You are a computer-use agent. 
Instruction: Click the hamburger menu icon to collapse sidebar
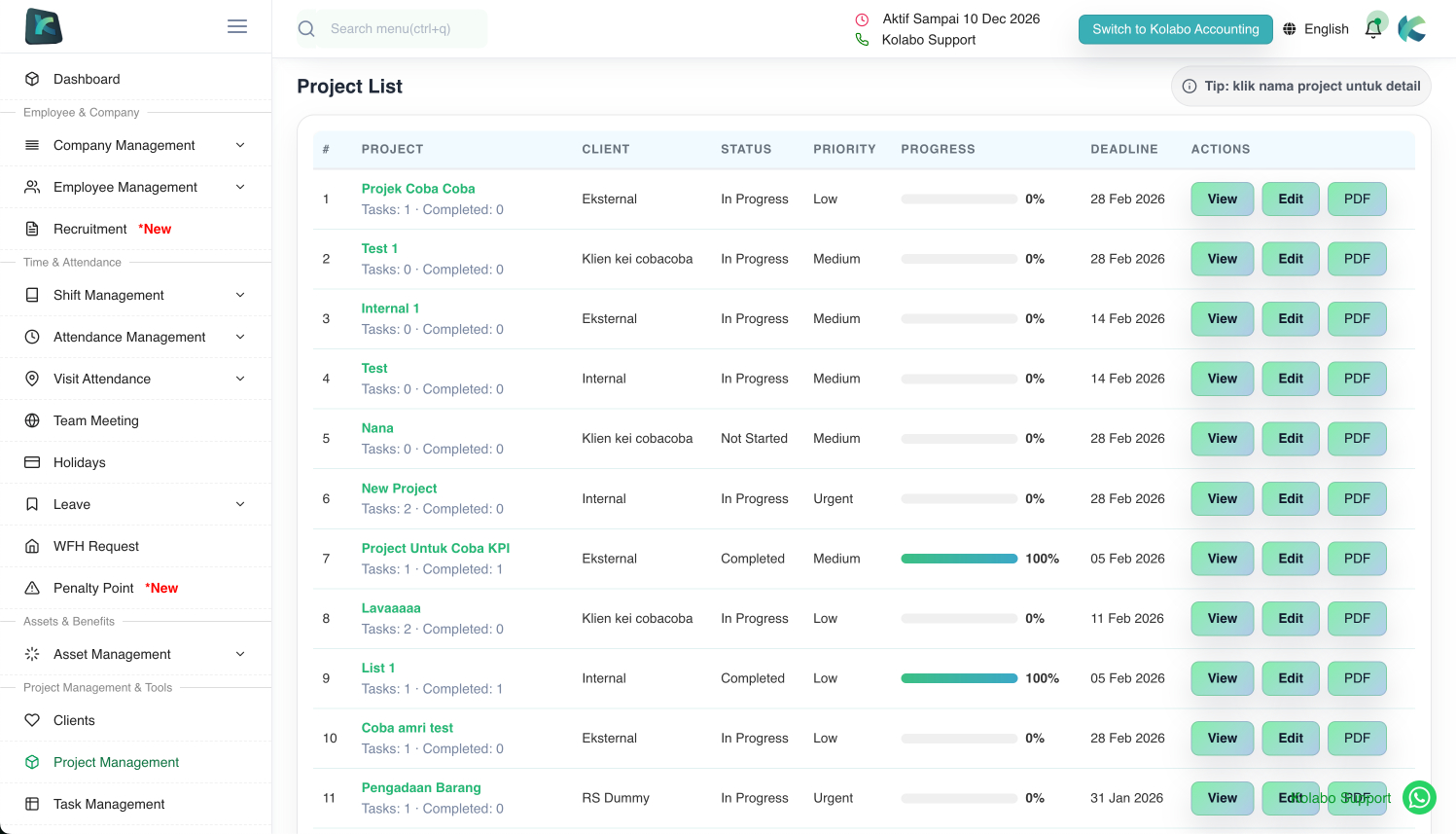tap(237, 26)
